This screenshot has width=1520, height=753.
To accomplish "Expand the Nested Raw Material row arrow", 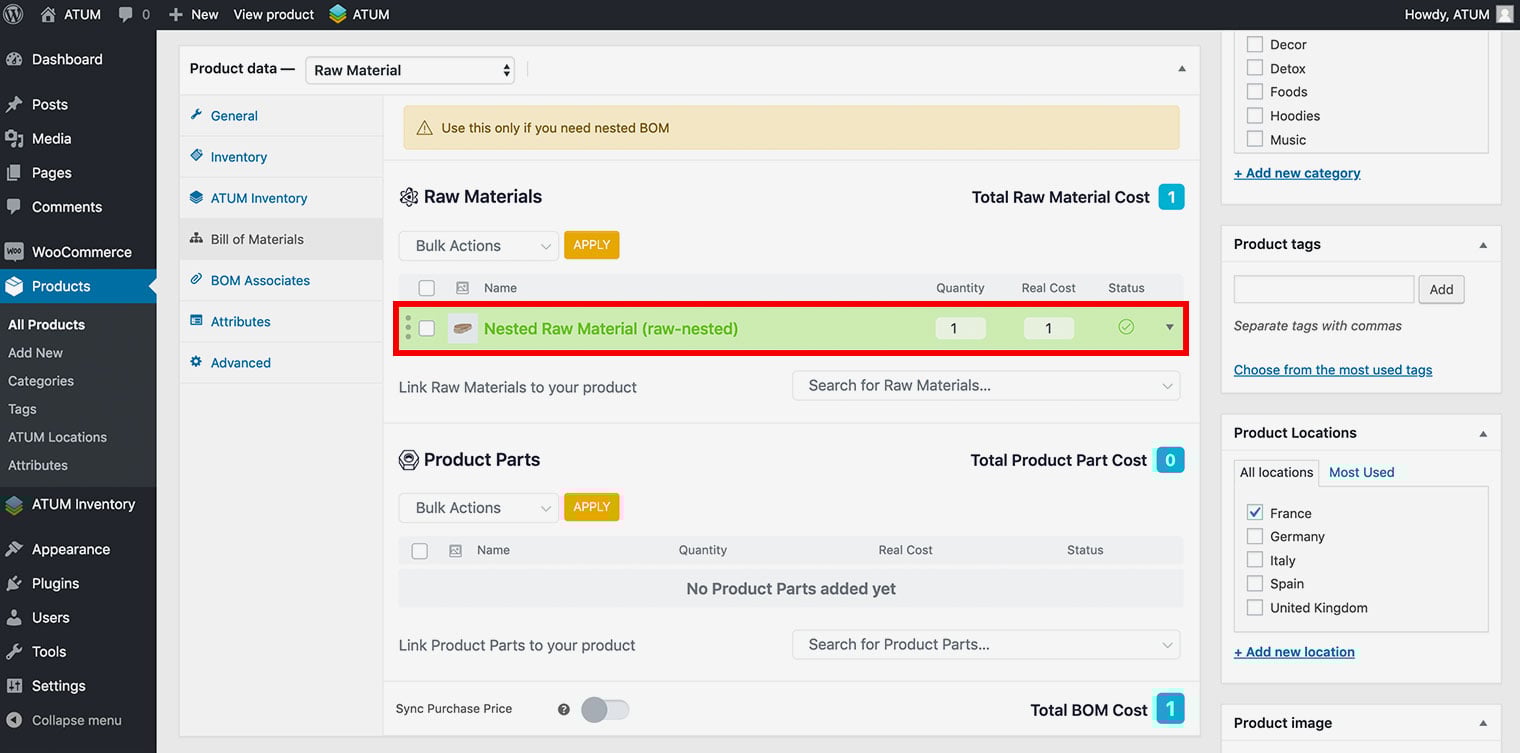I will [1169, 327].
